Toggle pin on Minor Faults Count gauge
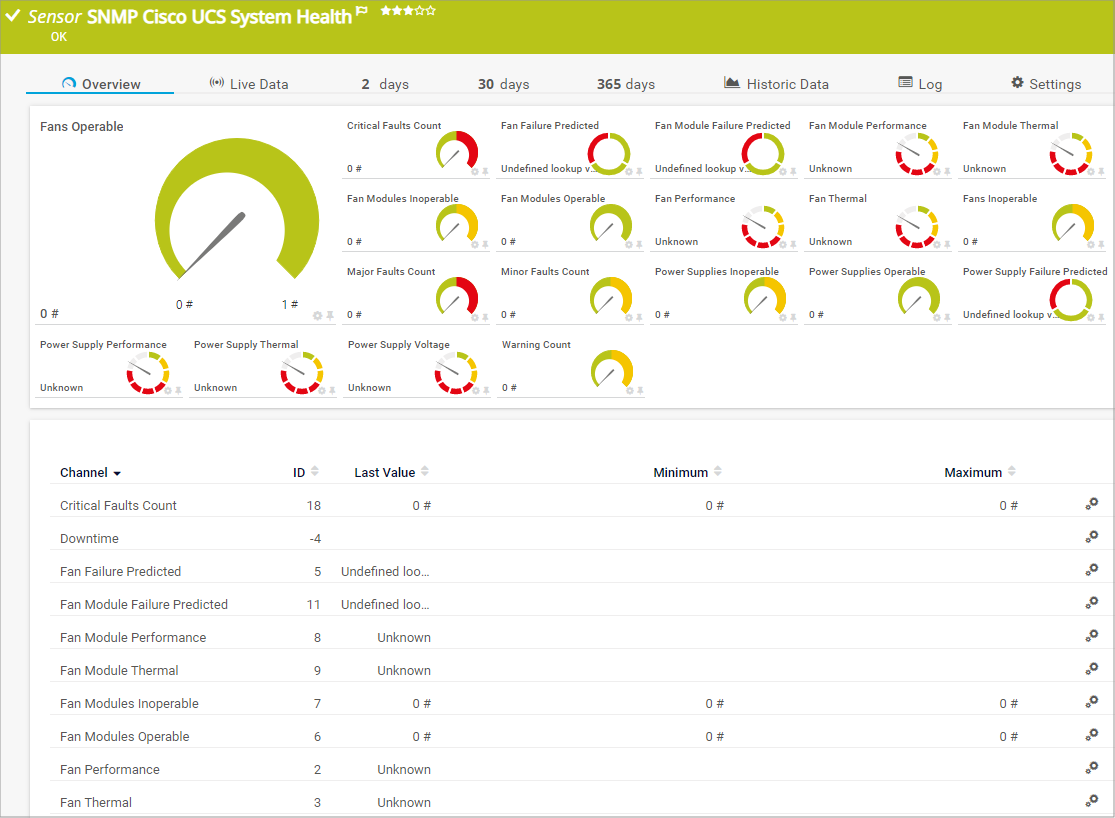Viewport: 1115px width, 818px height. pos(640,317)
